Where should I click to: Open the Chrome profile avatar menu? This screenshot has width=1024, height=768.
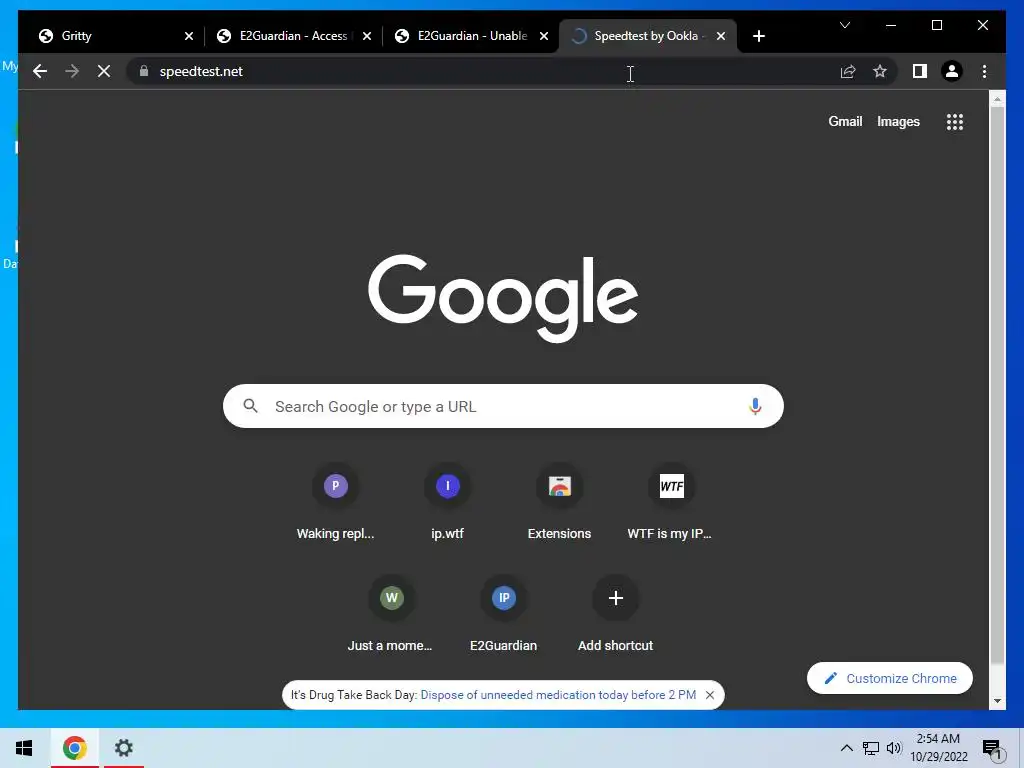(952, 71)
